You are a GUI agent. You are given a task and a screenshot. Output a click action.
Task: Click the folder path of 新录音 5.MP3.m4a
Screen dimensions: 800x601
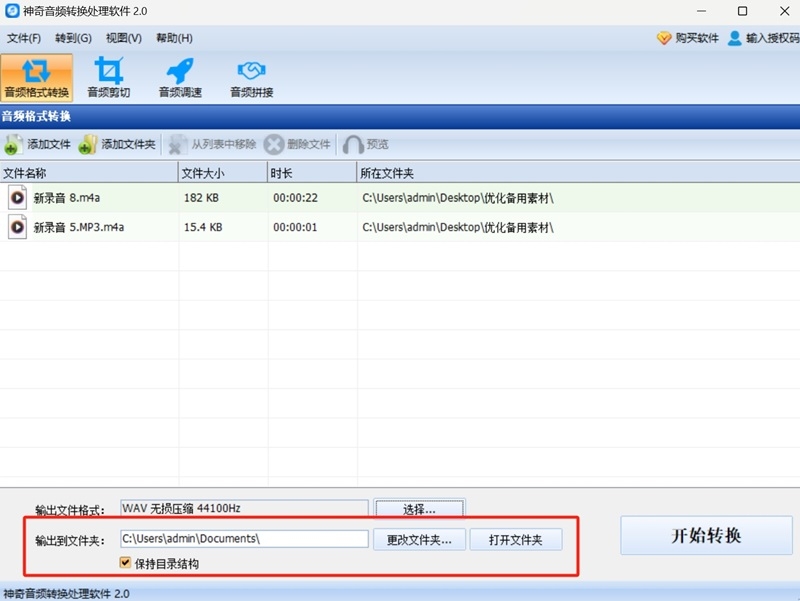458,227
